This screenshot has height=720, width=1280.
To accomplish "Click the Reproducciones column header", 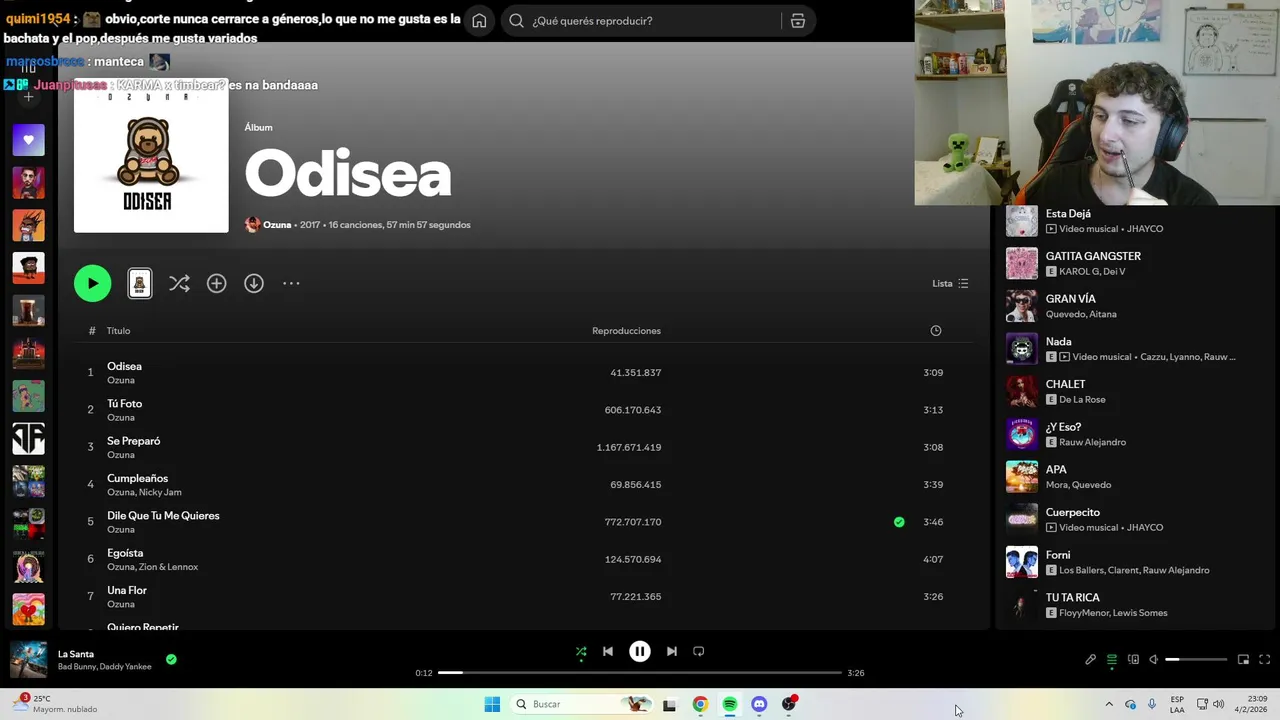I will 626,331.
